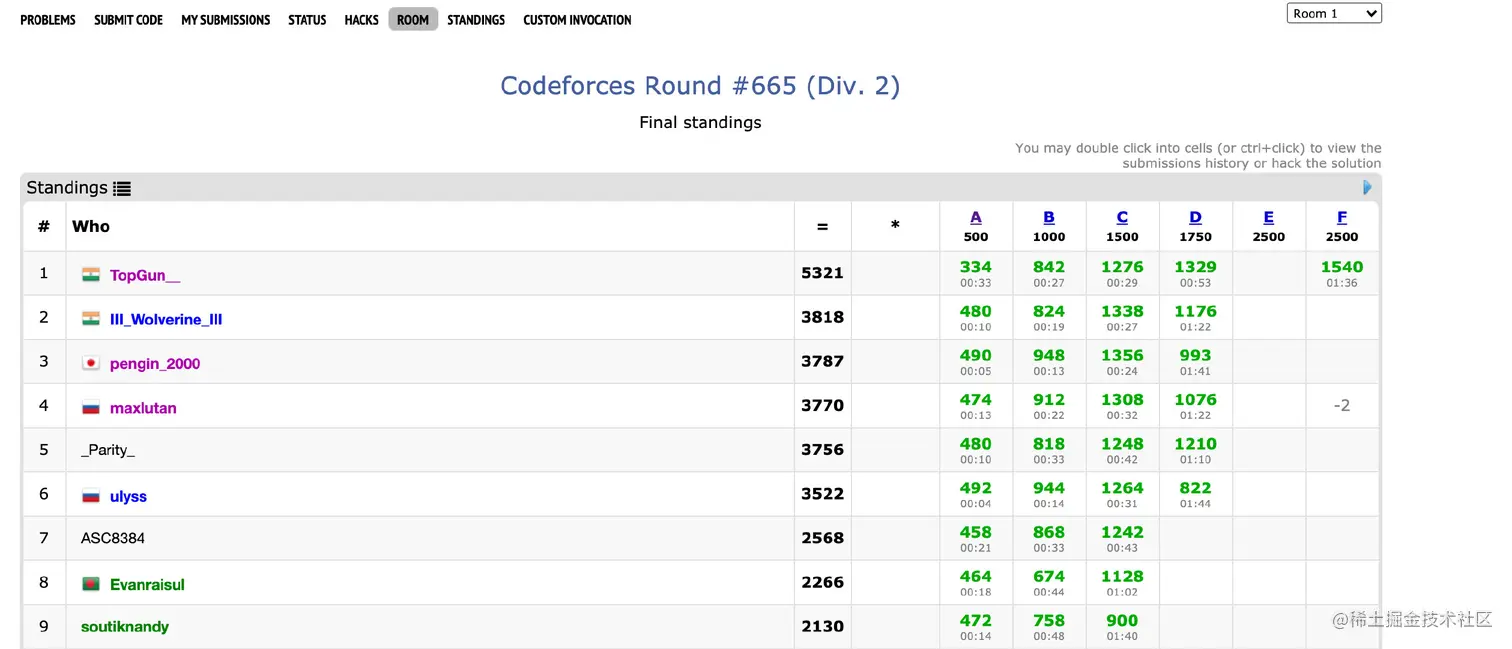Open Evanraisul profile link
Image resolution: width=1512 pixels, height=649 pixels.
147,584
